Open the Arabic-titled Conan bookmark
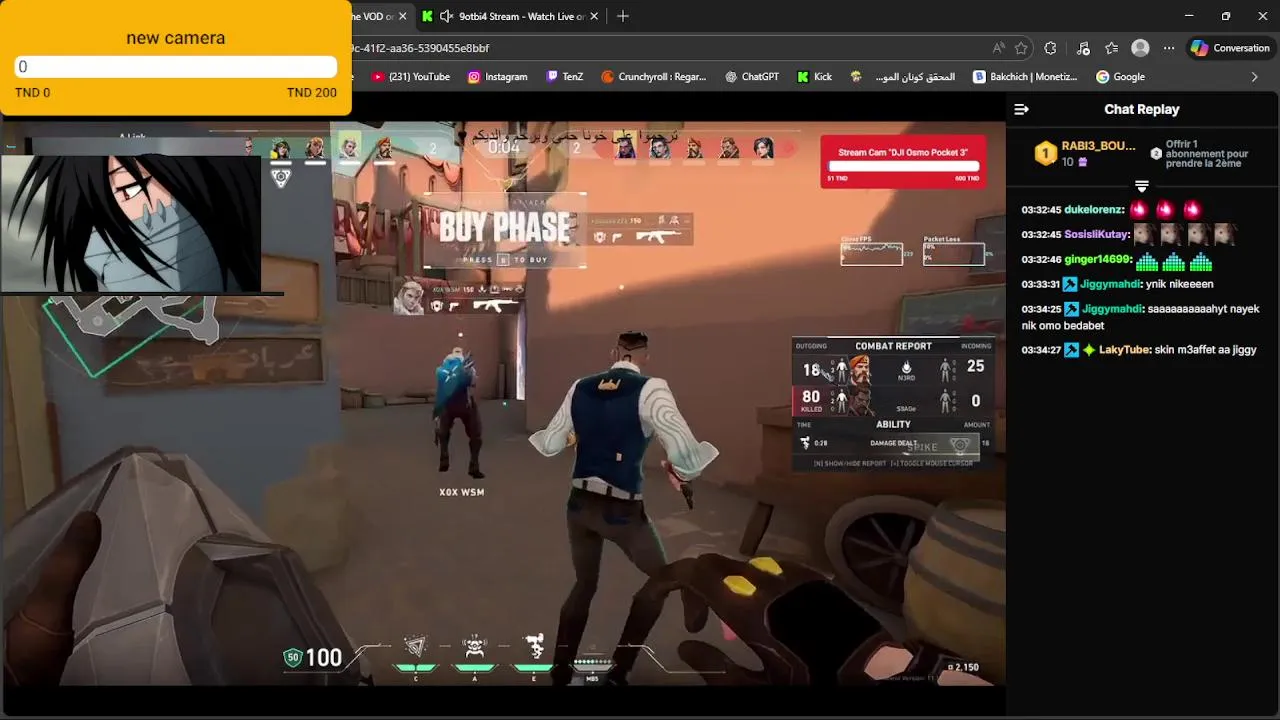Screen dimensions: 1280x720 903,77
